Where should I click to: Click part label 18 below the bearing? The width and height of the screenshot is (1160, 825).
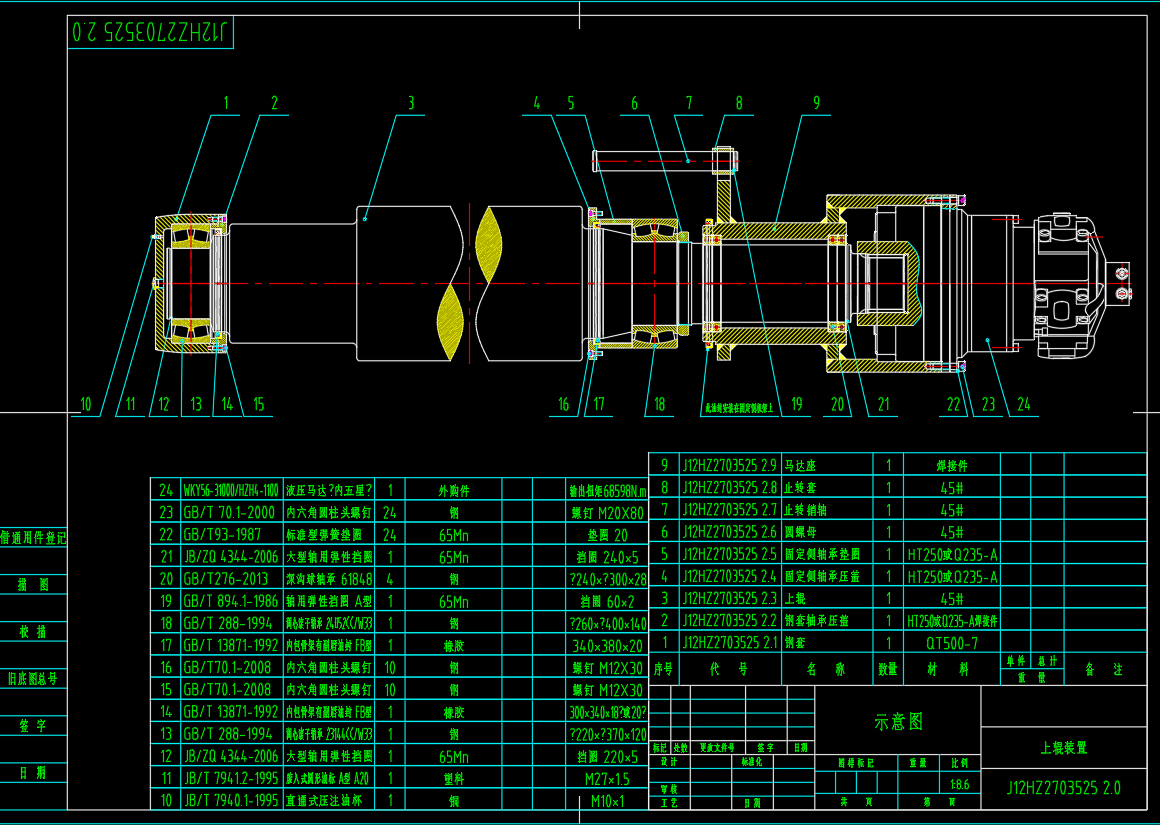pyautogui.click(x=659, y=404)
